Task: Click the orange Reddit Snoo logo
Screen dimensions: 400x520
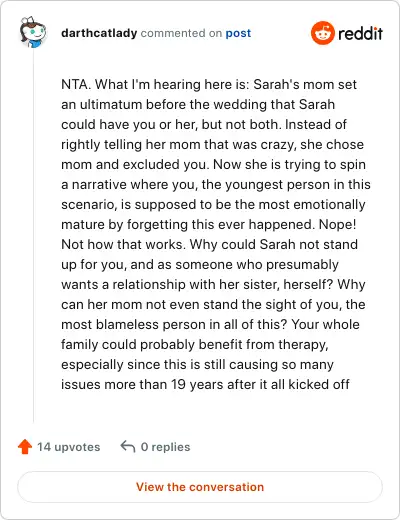Action: (322, 33)
